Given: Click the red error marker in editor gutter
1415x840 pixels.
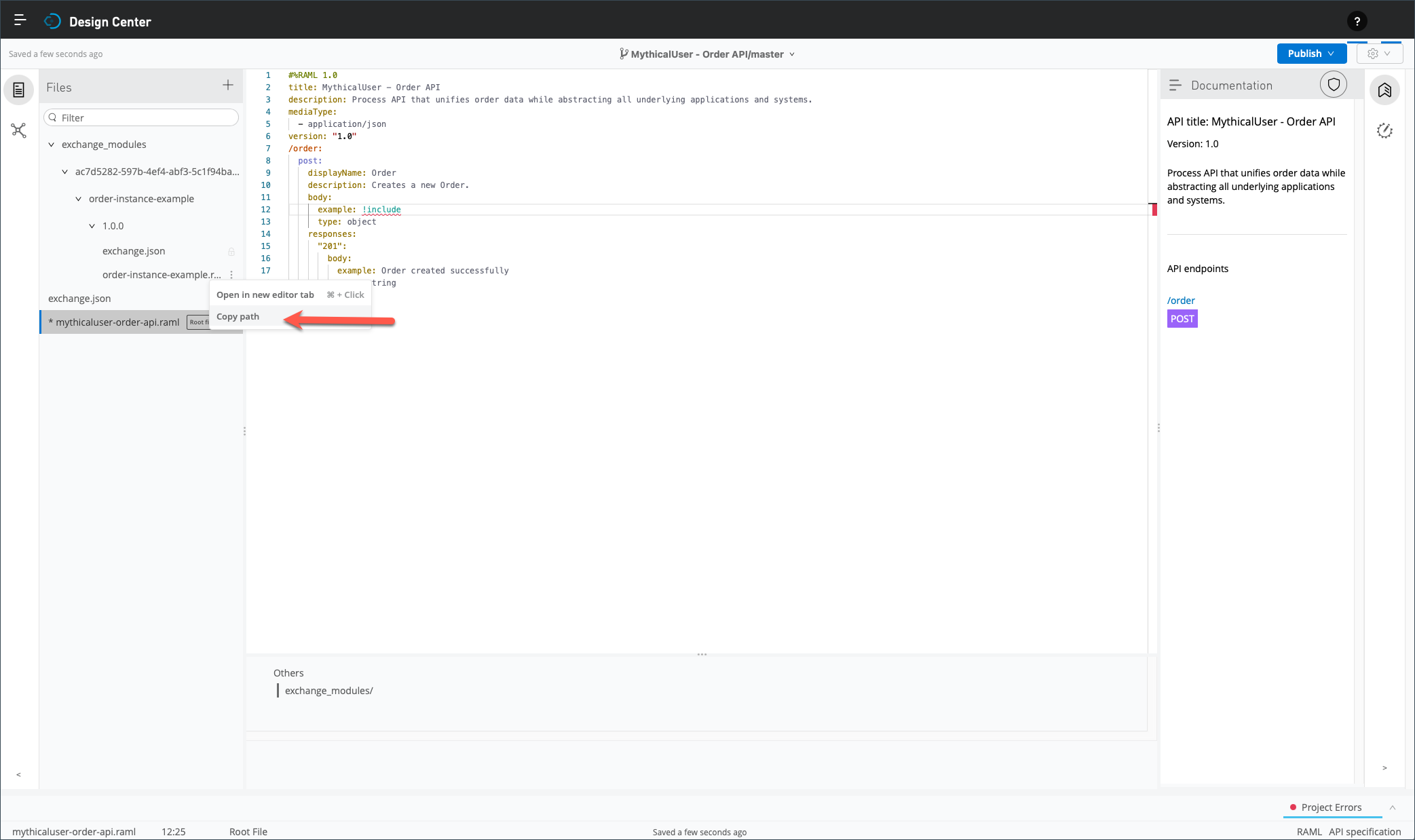Looking at the screenshot, I should pos(1154,209).
